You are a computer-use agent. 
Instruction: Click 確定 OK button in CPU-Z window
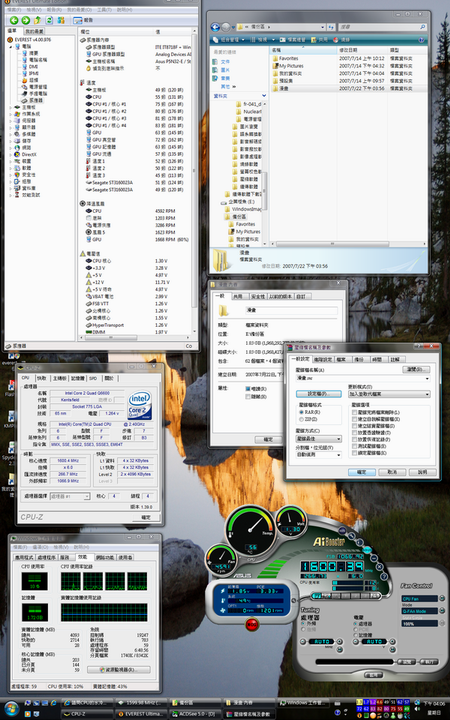(145, 517)
